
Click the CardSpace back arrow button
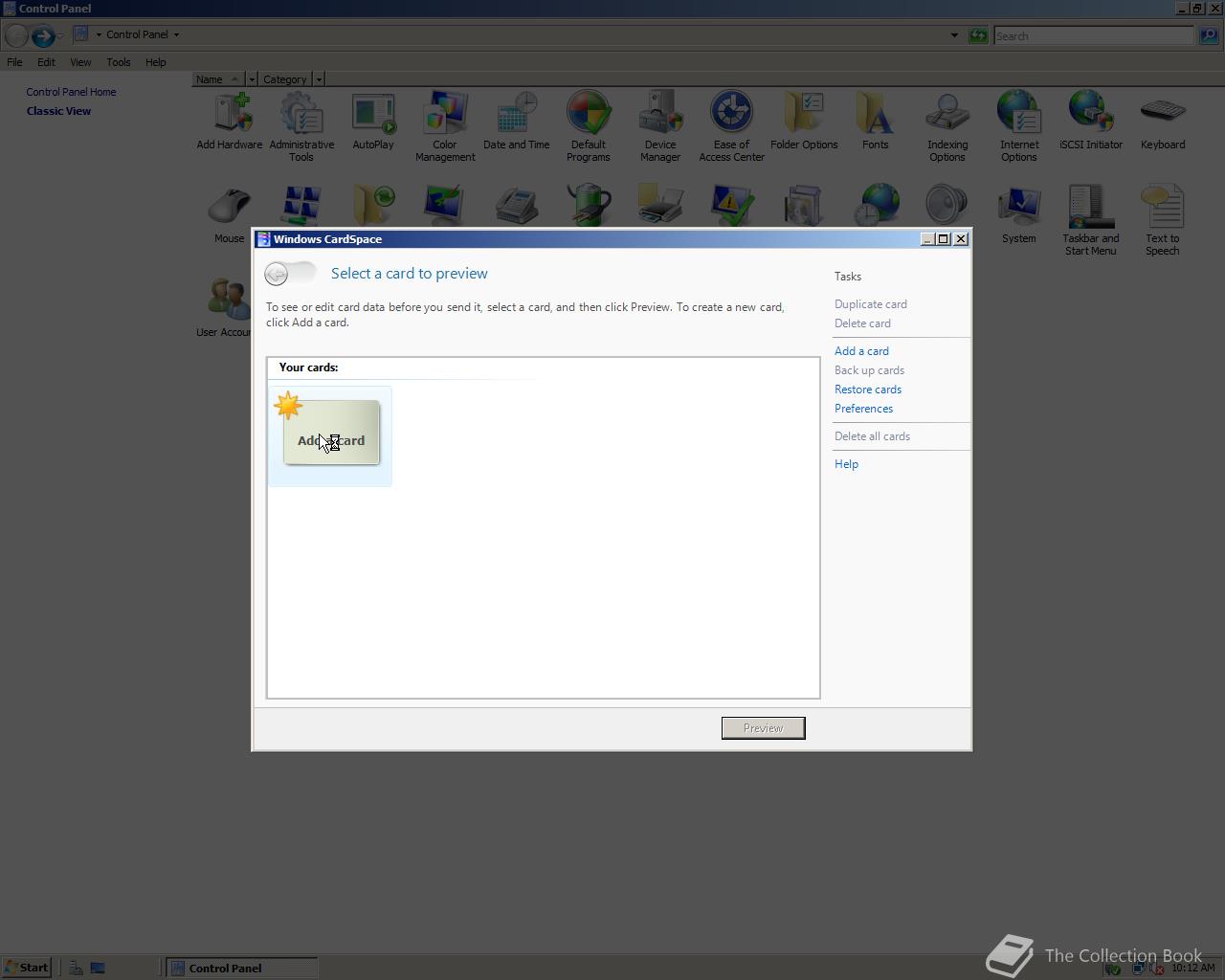tap(277, 275)
